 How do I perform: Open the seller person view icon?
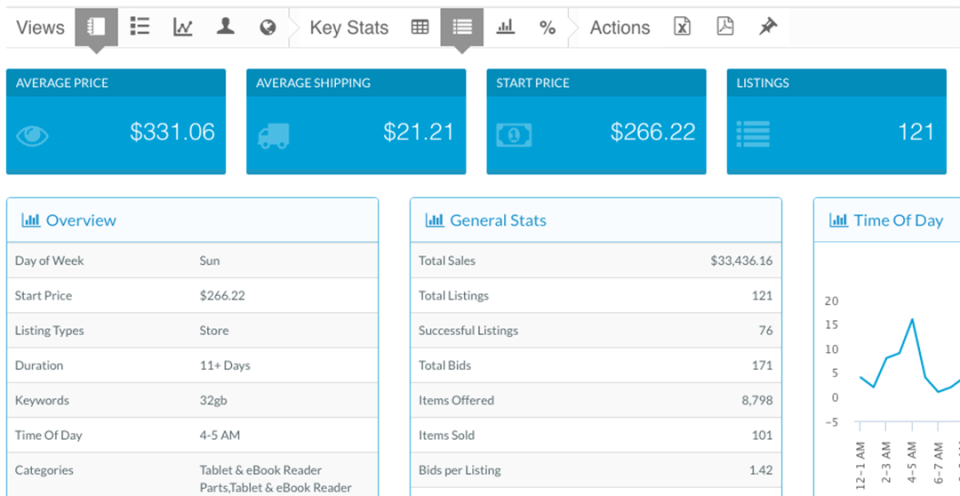point(225,26)
